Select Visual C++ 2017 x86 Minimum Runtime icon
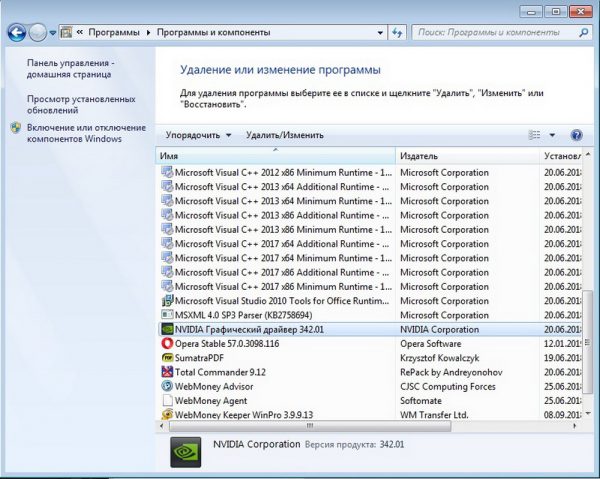Image resolution: width=600 pixels, height=479 pixels. [x=167, y=287]
